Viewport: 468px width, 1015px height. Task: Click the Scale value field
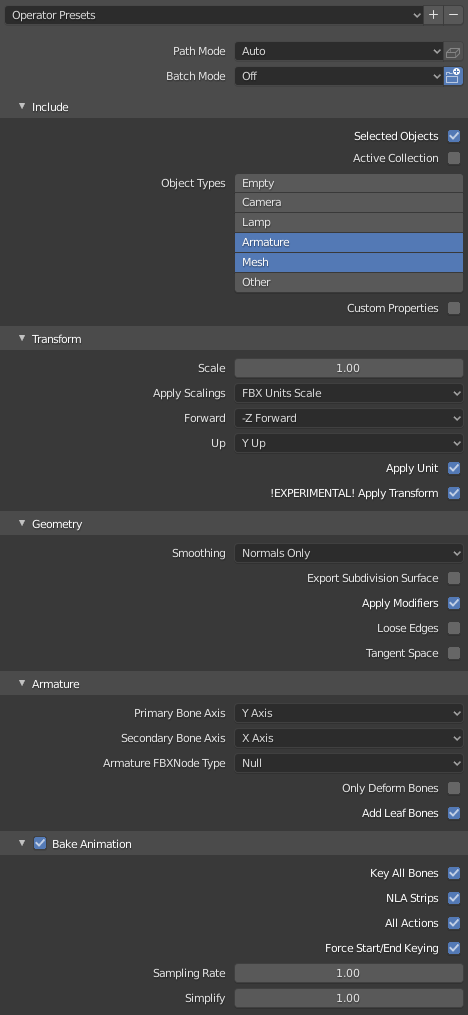pyautogui.click(x=349, y=368)
